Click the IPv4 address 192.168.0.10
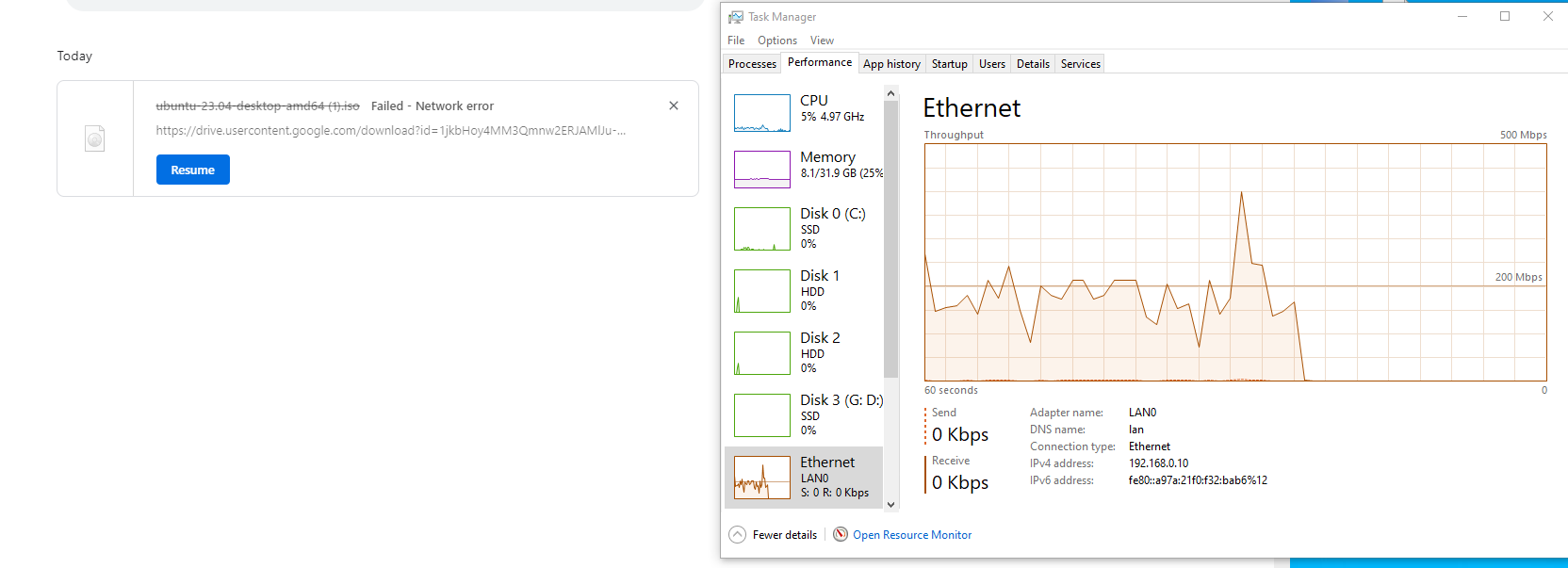The image size is (1568, 568). click(x=1159, y=463)
